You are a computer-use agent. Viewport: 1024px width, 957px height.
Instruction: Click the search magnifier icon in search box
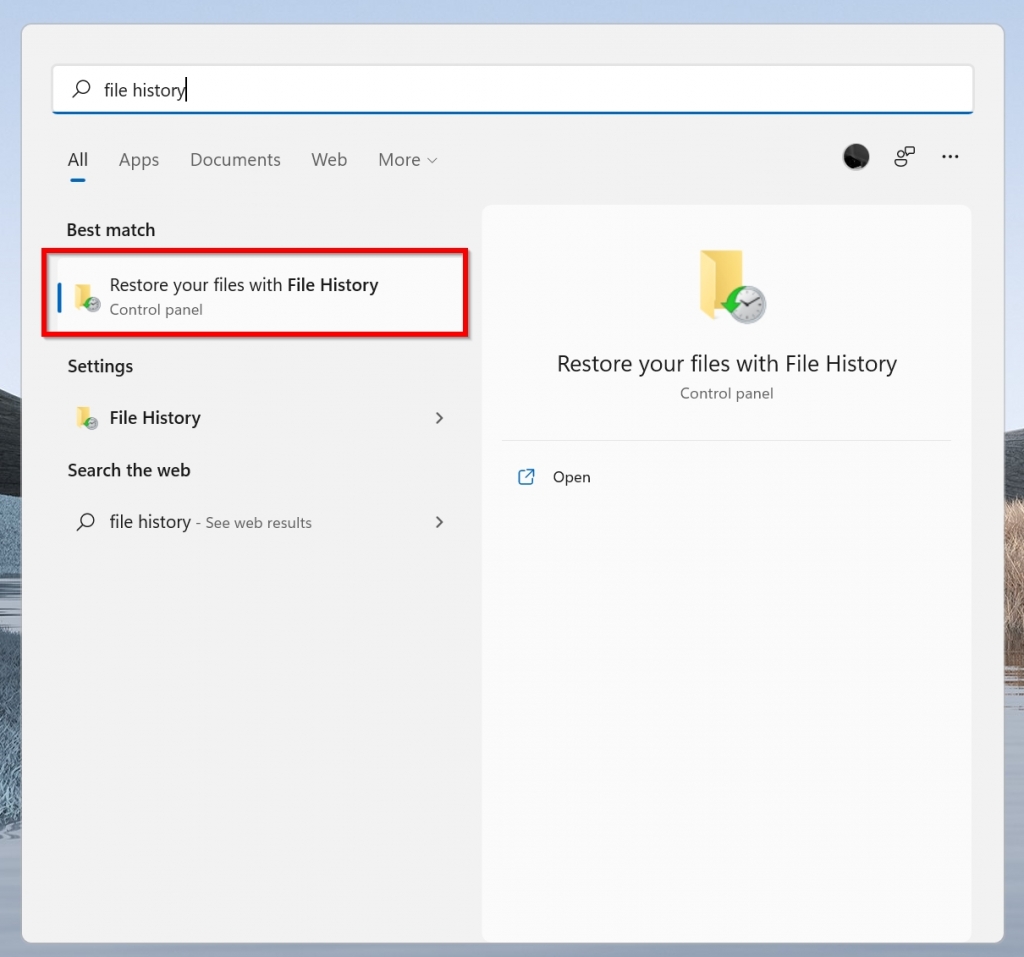coord(80,89)
